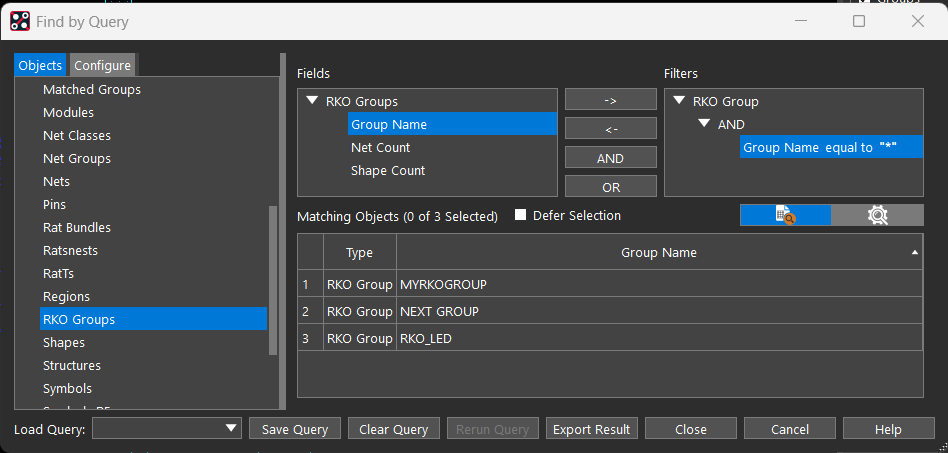The width and height of the screenshot is (948, 453).
Task: Click the gear search settings icon
Action: click(x=877, y=215)
